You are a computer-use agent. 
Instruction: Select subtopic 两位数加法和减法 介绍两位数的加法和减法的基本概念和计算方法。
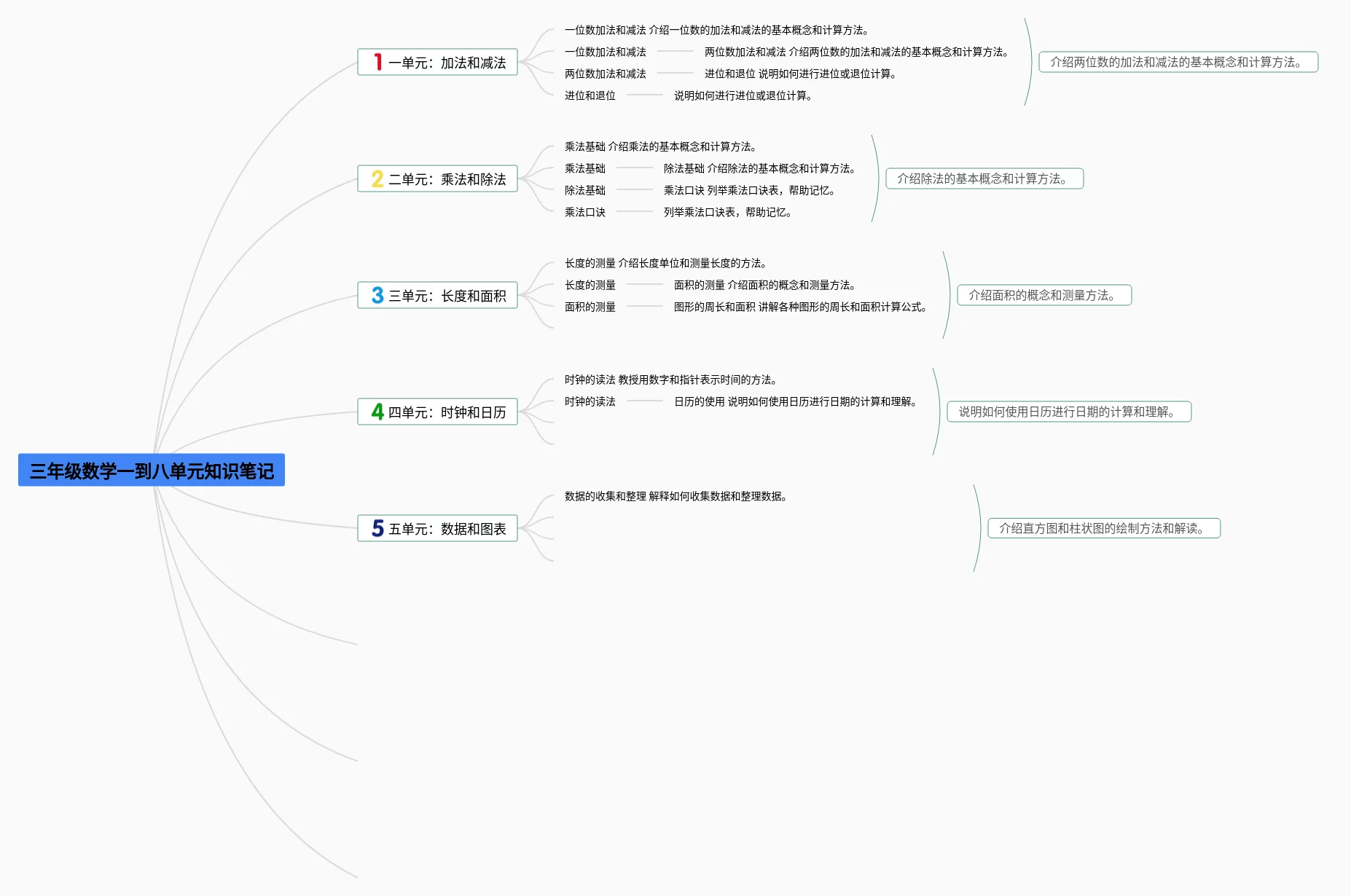coord(857,52)
